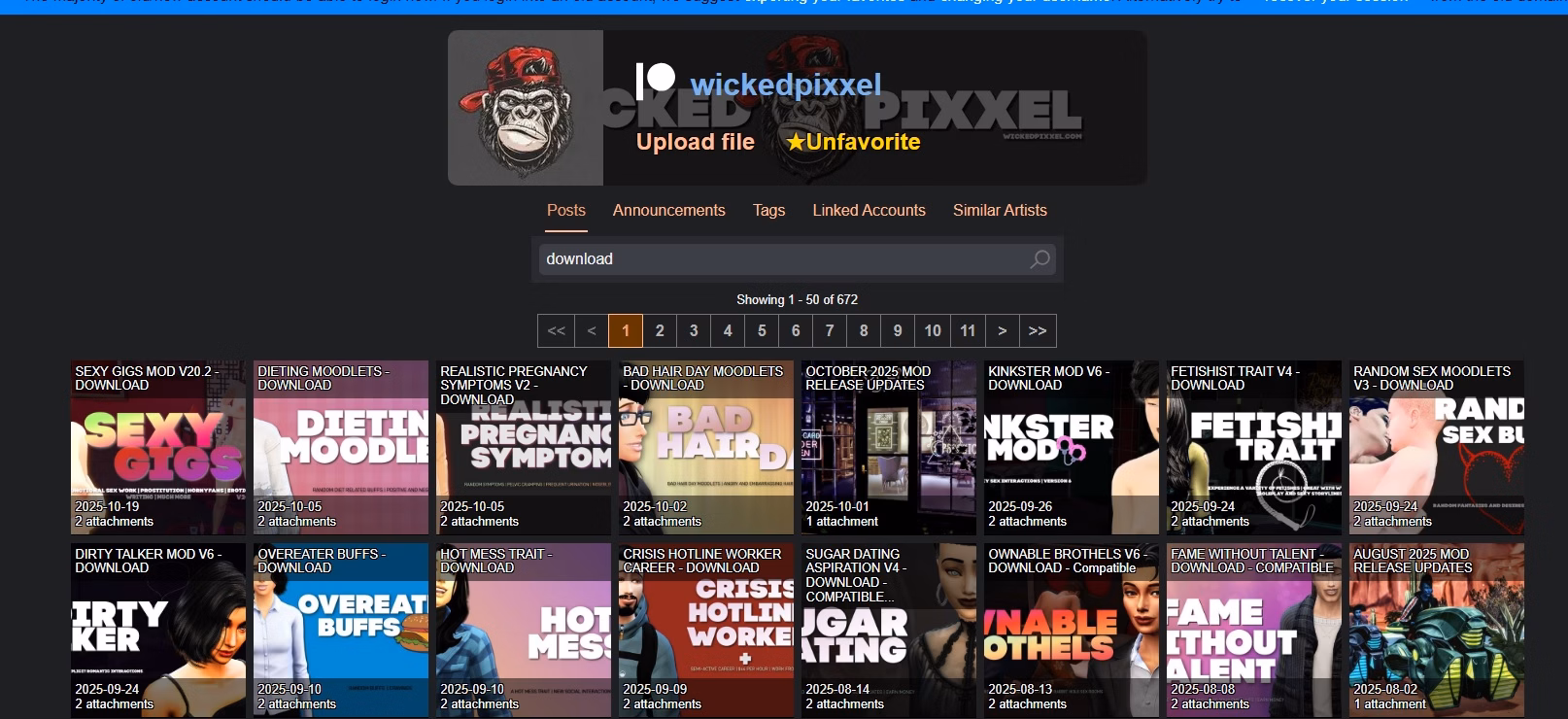Viewport: 1568px width, 719px height.
Task: Open the Hot Mess Trait Download post
Action: (524, 631)
